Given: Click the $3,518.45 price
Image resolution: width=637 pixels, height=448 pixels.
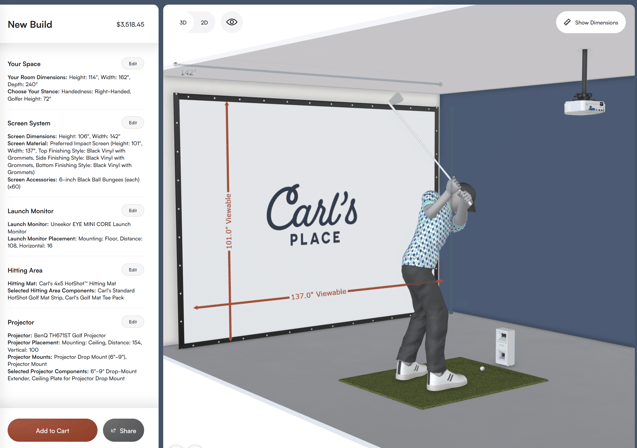Looking at the screenshot, I should click(130, 25).
